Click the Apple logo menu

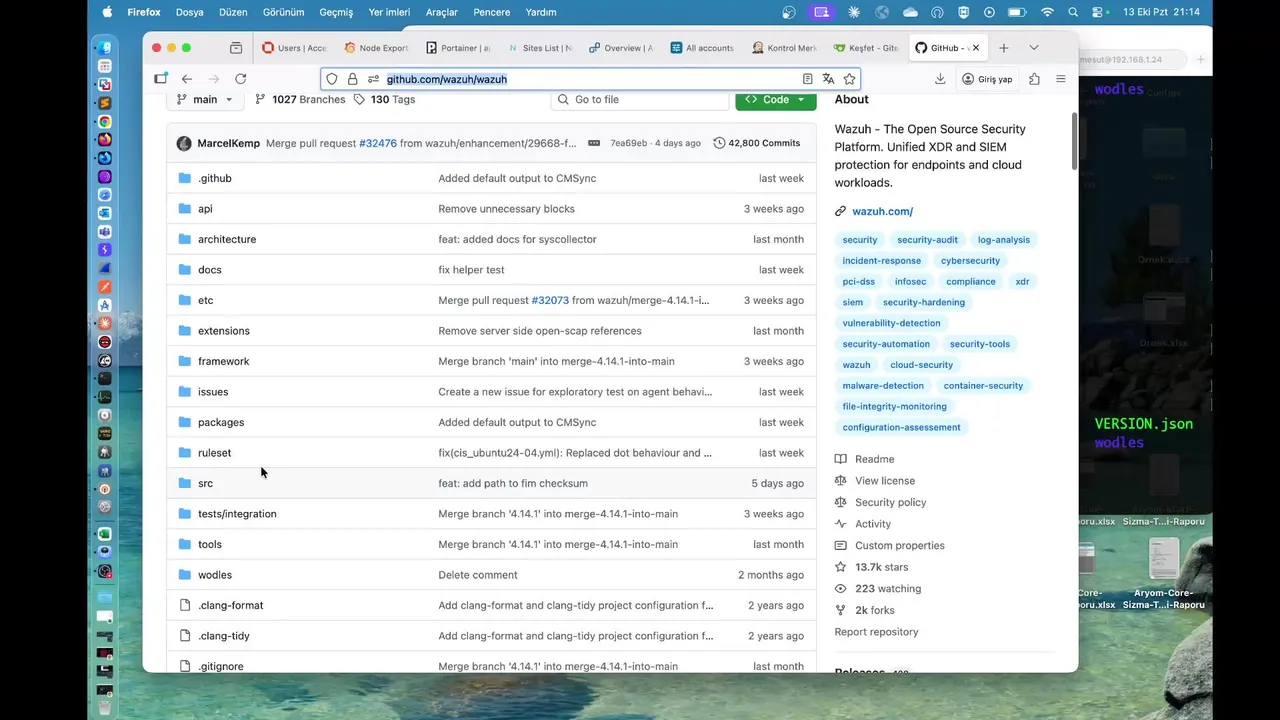(107, 12)
